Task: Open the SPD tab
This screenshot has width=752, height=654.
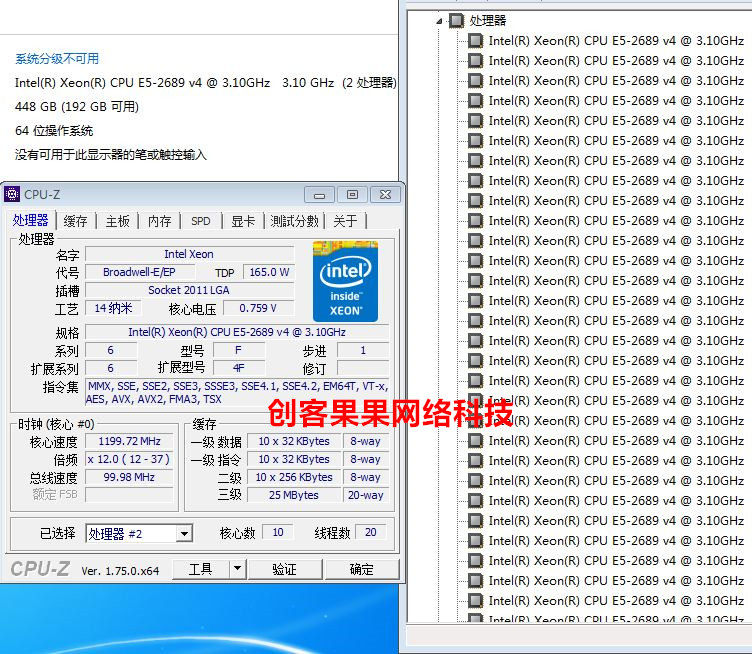Action: tap(200, 221)
